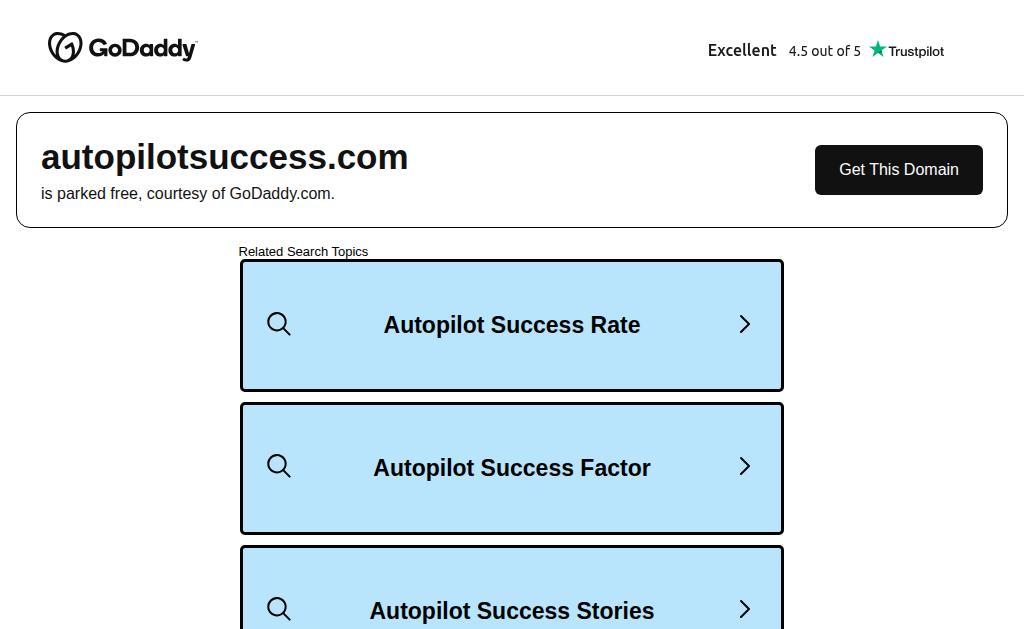Viewport: 1024px width, 629px height.
Task: Click the chevron arrow for Autopilot Success Factor
Action: point(744,466)
